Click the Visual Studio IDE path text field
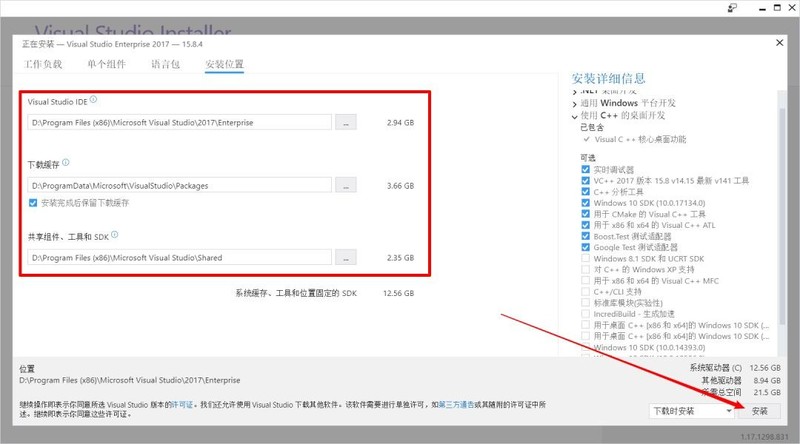The height and width of the screenshot is (444, 800). 180,122
